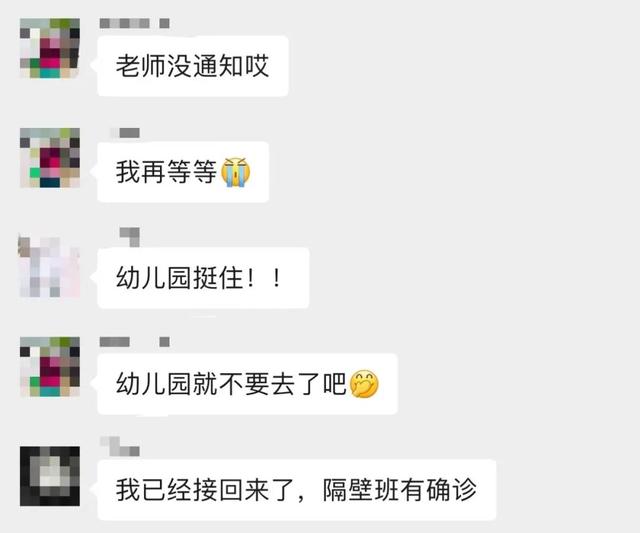The width and height of the screenshot is (640, 533).
Task: Click sender name above '老师没通知哎'
Action: [135, 23]
